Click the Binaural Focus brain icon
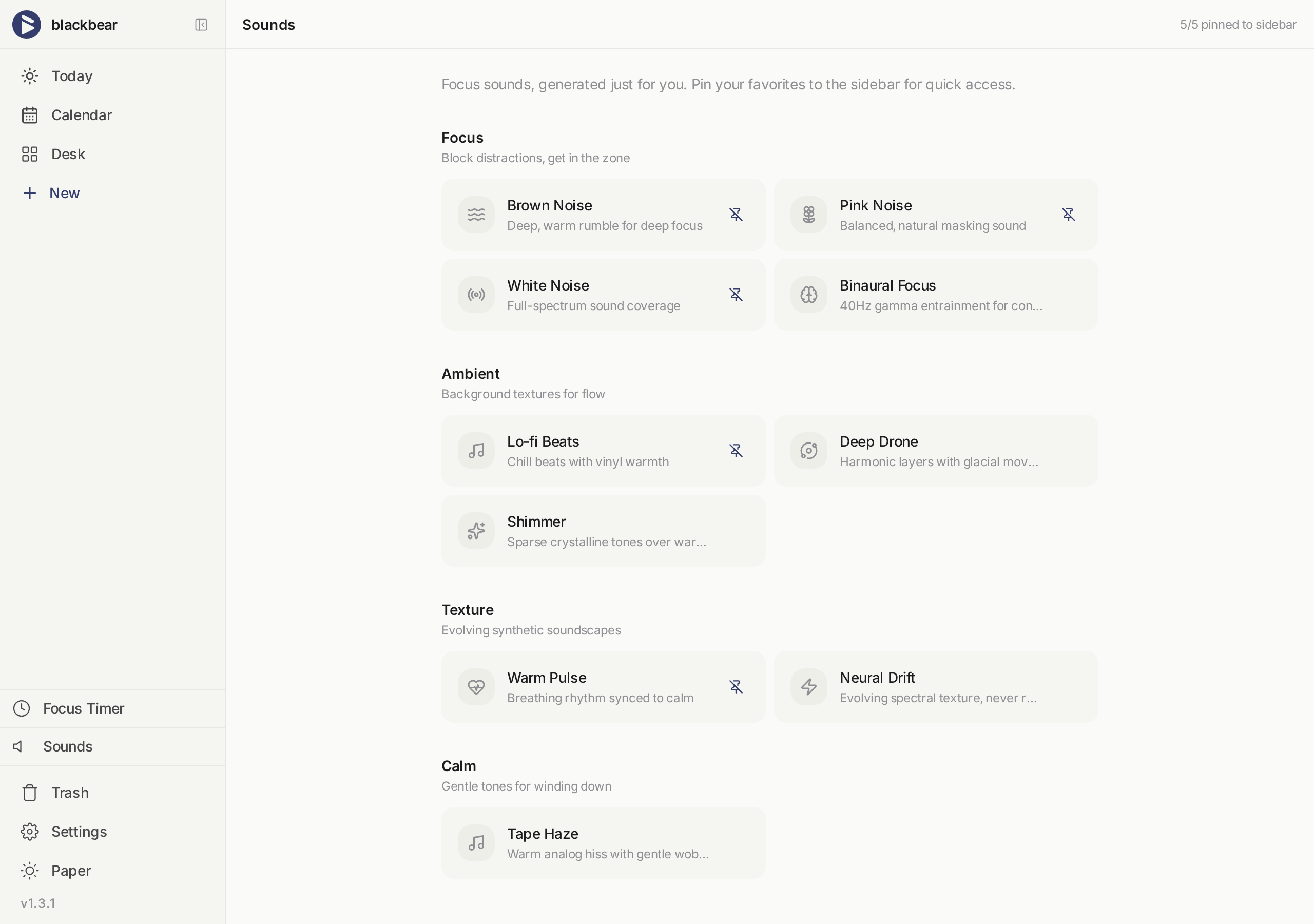Viewport: 1314px width, 924px height. [808, 295]
